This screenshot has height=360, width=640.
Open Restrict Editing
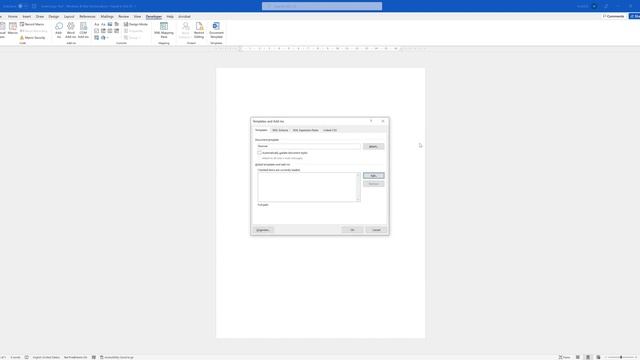click(x=199, y=31)
